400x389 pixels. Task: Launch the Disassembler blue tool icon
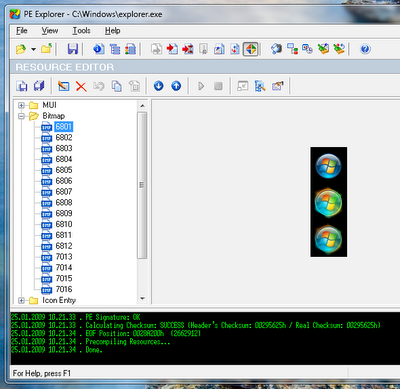coord(276,49)
